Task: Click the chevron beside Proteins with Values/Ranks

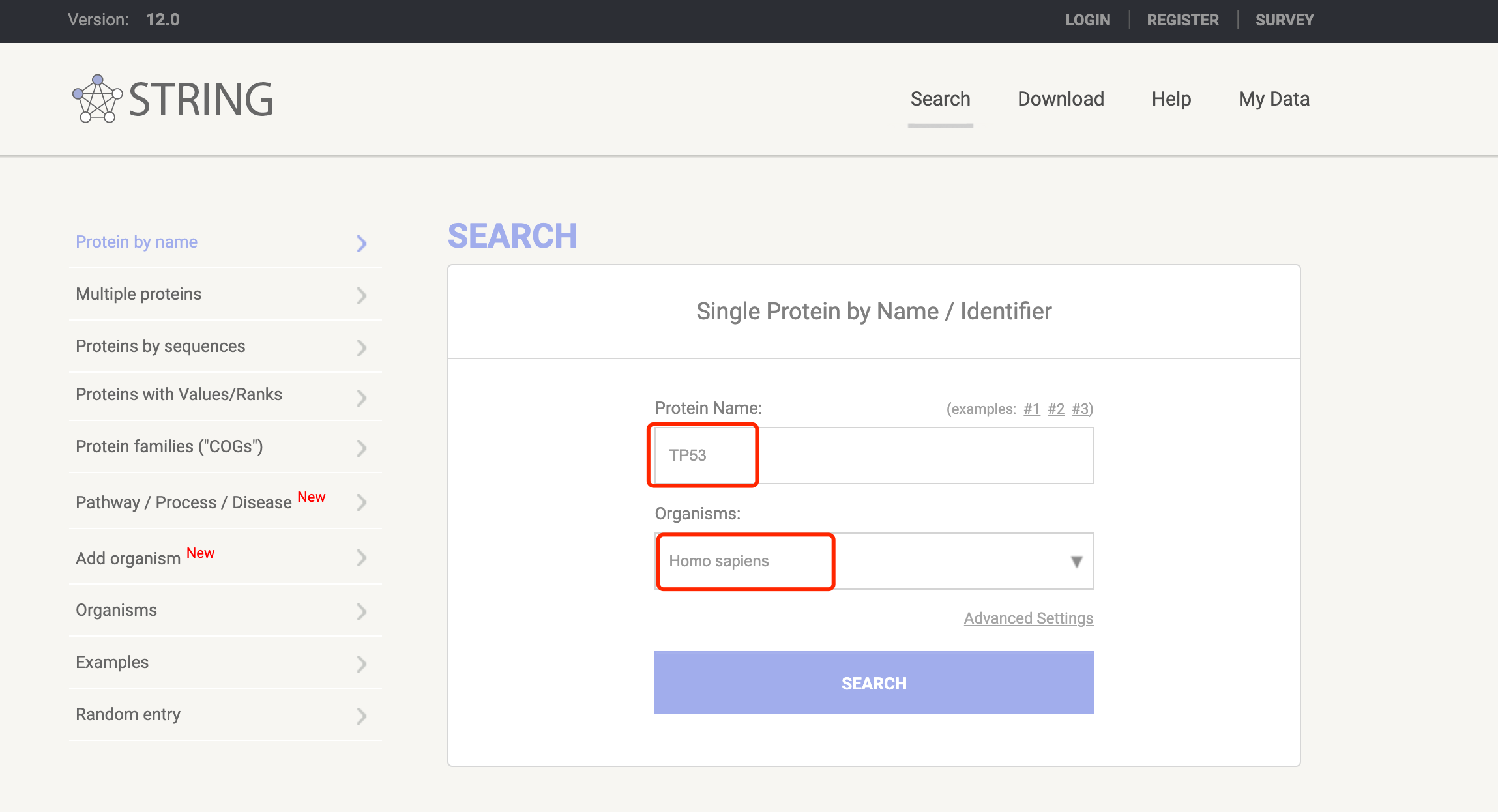Action: point(362,398)
